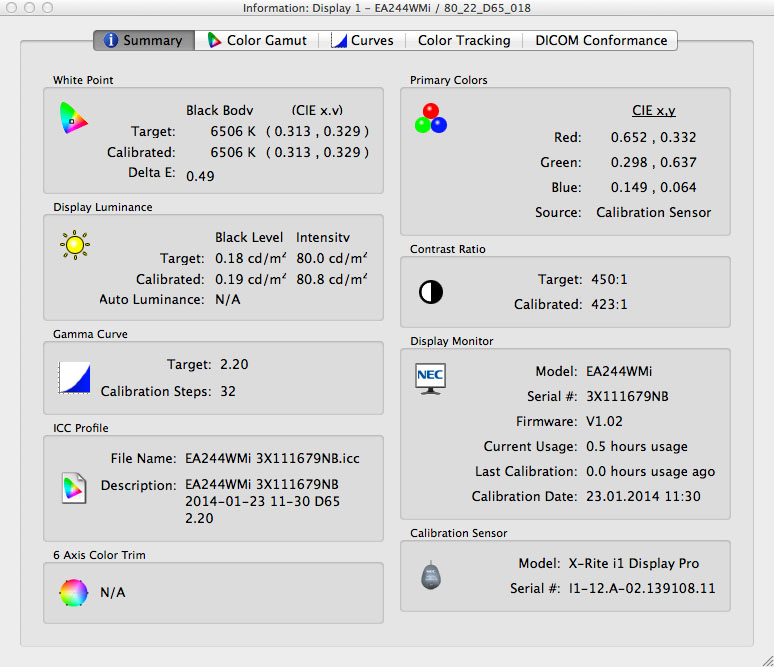Image resolution: width=774 pixels, height=667 pixels.
Task: Click the file name EA244WMi 3X111679NB.icc
Action: tap(272, 459)
